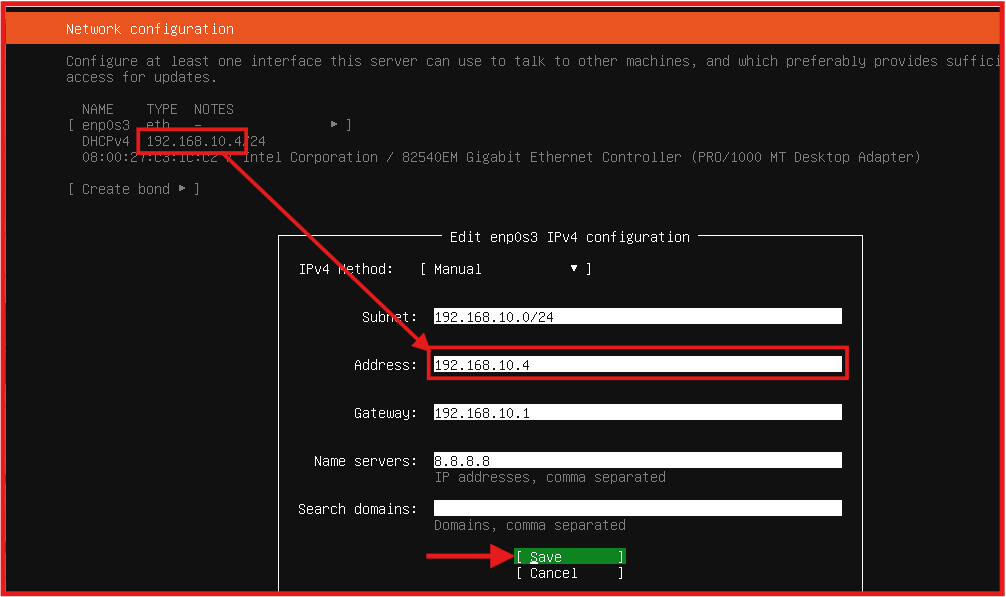Focus the Address input field
Screen dimensions: 1006x597
(x=637, y=365)
